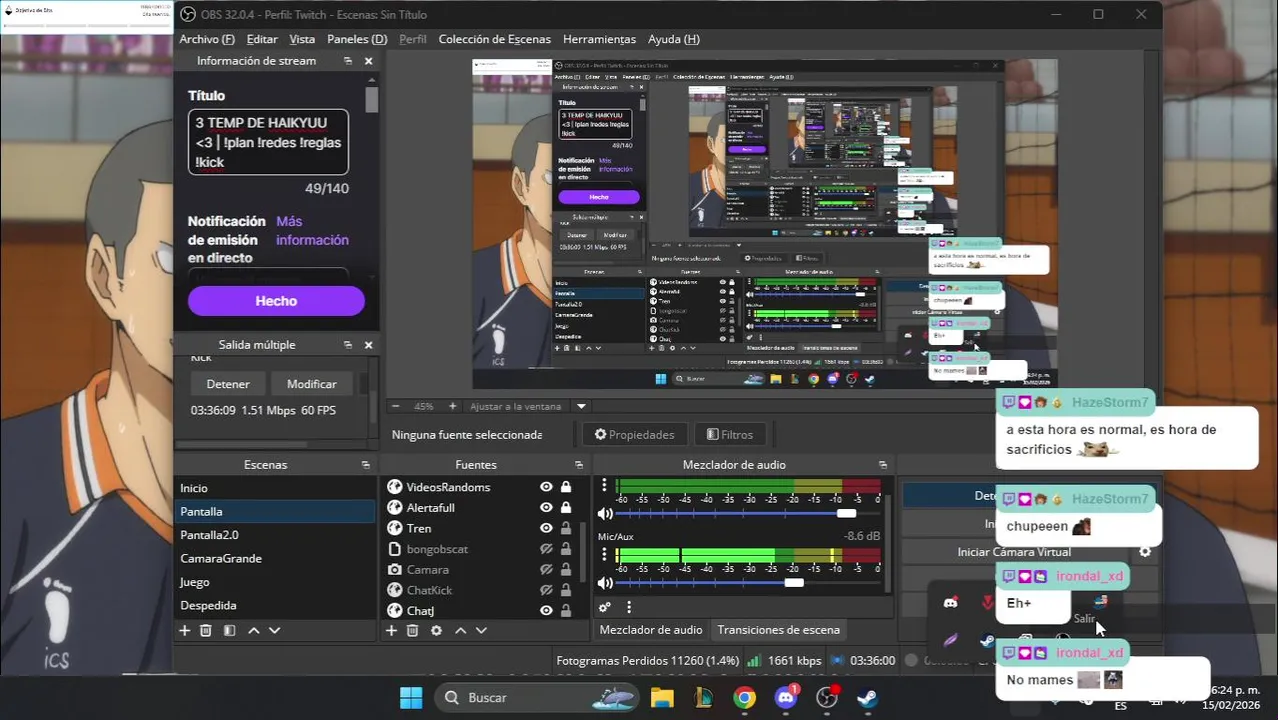Viewport: 1278px width, 720px height.
Task: Show the bongobscat source
Action: [546, 549]
